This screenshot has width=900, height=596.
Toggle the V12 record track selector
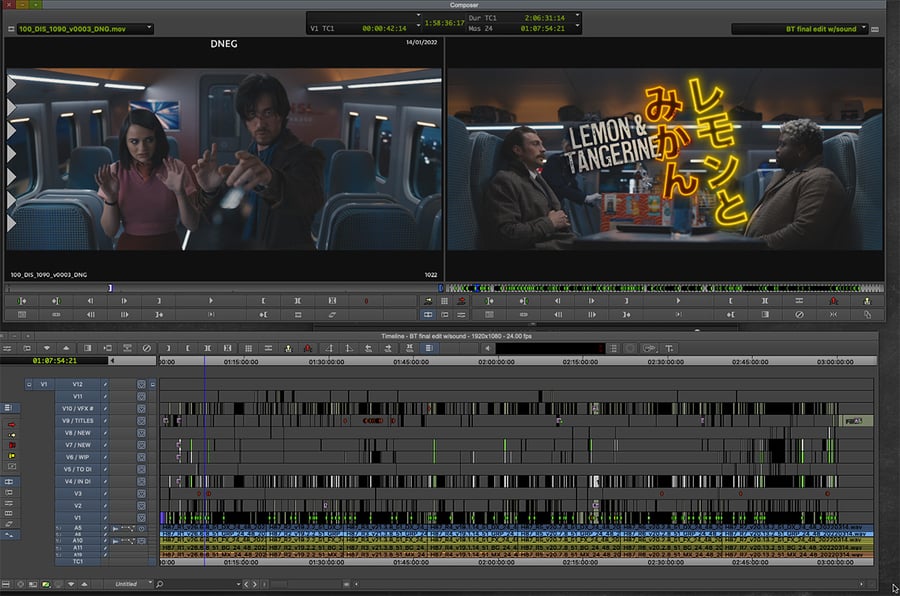pos(77,384)
